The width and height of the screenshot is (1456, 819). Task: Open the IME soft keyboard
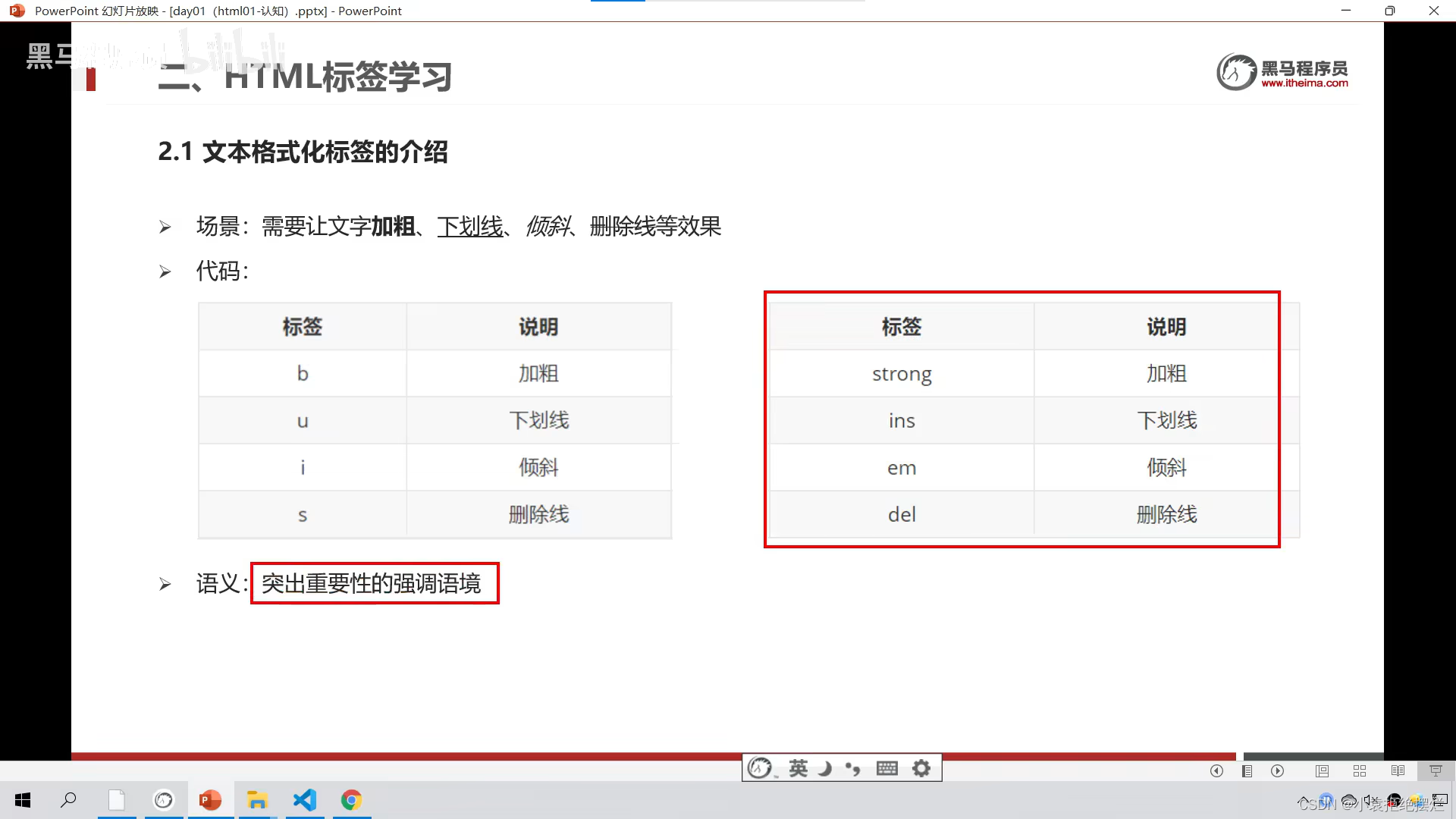(x=886, y=769)
